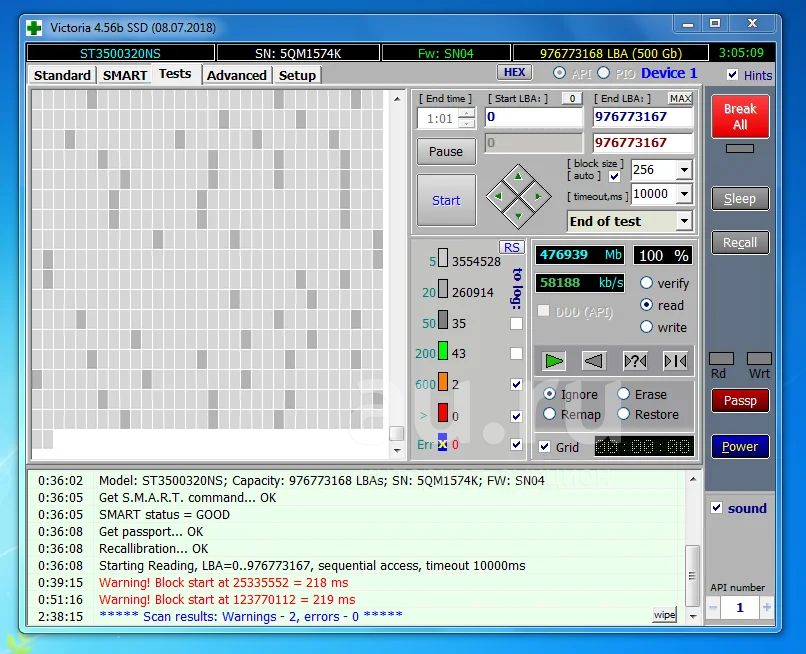Click the green cross Victoria app icon
This screenshot has width=806, height=654.
coord(34,28)
